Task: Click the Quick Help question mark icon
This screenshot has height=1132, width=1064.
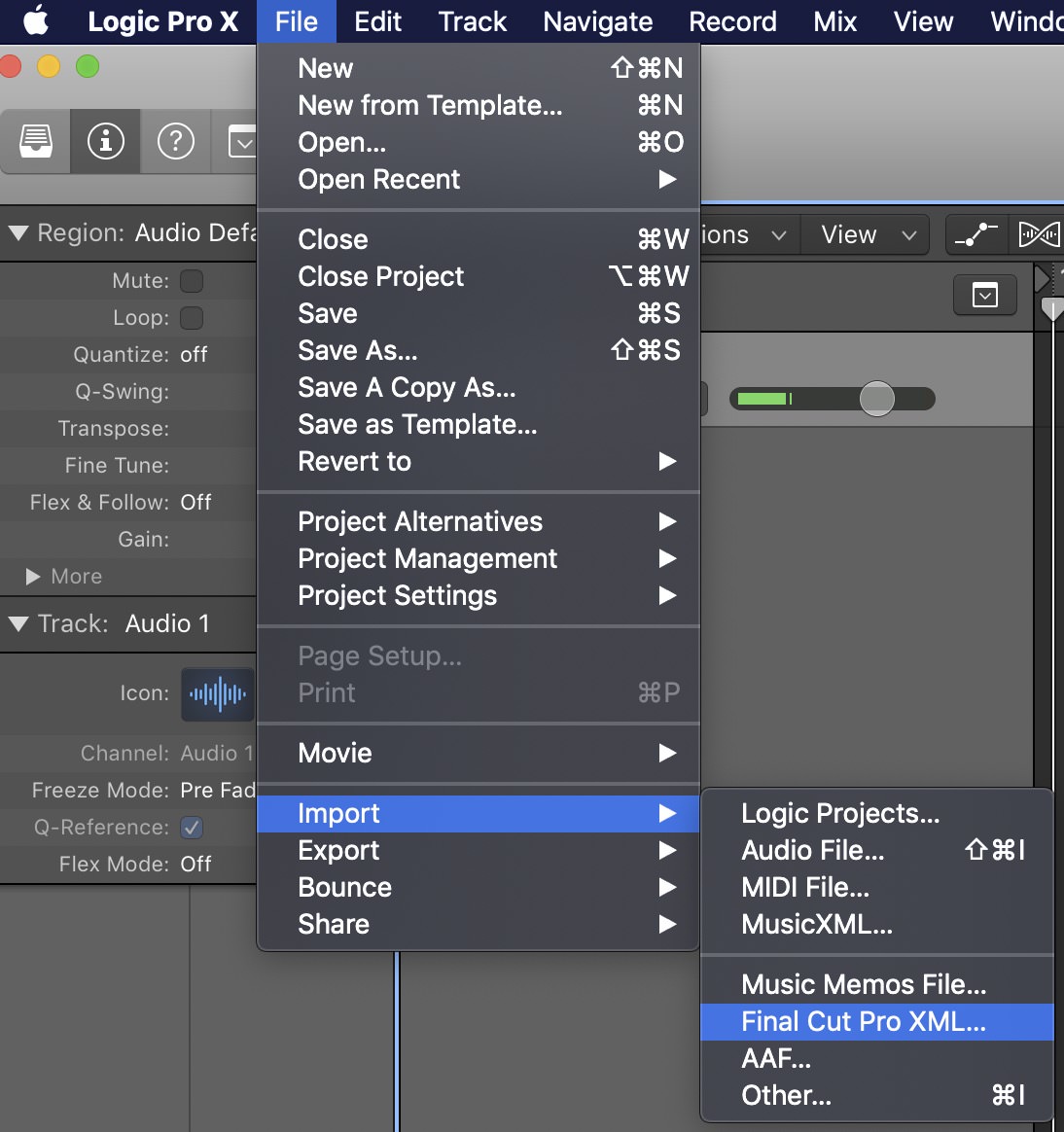Action: tap(176, 142)
